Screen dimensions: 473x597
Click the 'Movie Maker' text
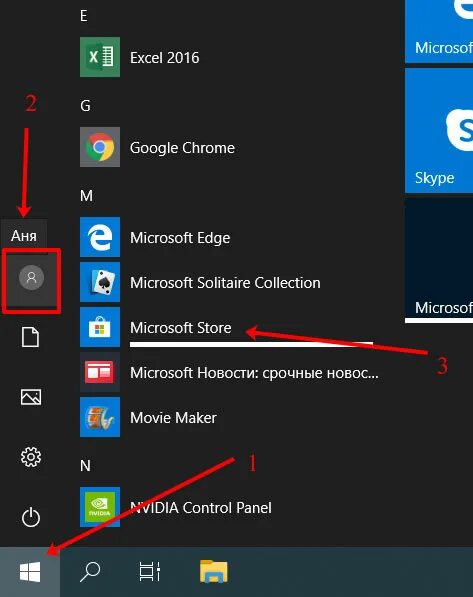[173, 418]
